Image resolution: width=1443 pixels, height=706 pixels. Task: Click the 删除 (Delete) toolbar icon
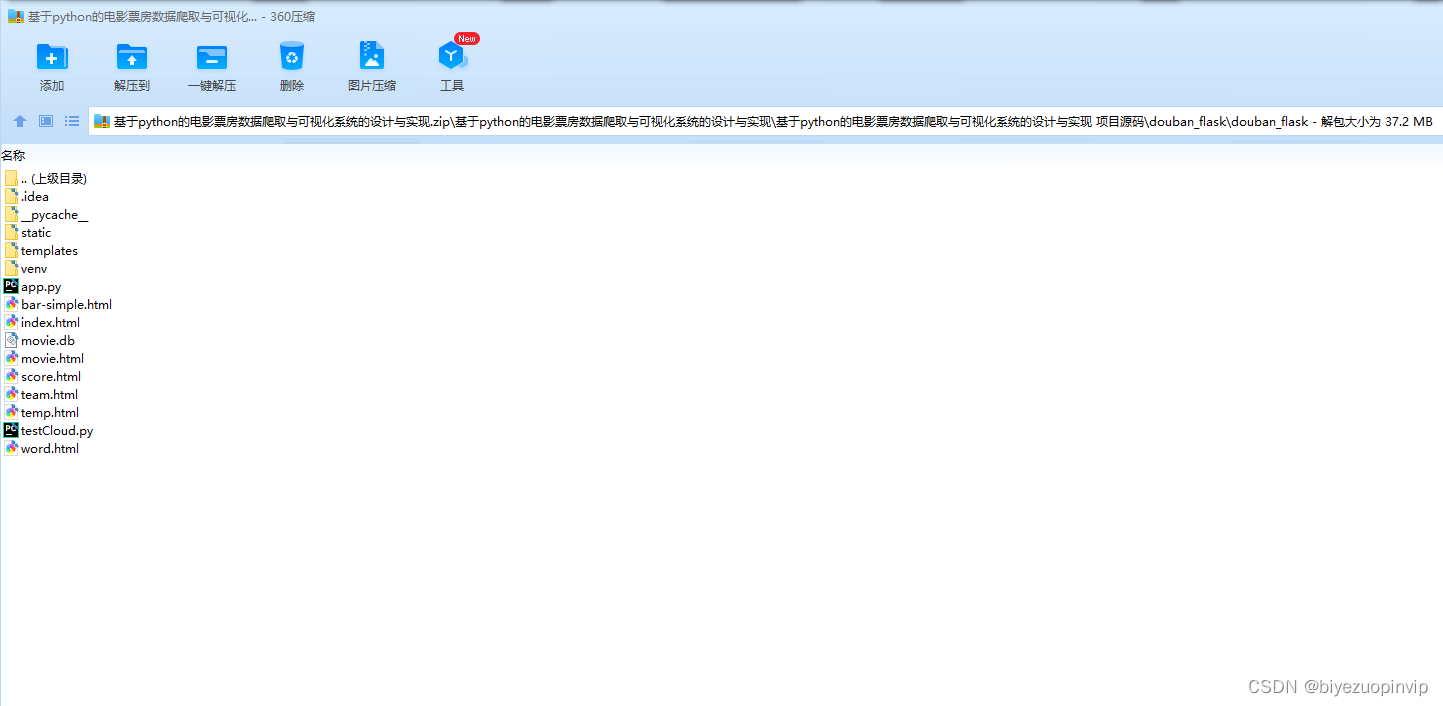pos(291,65)
